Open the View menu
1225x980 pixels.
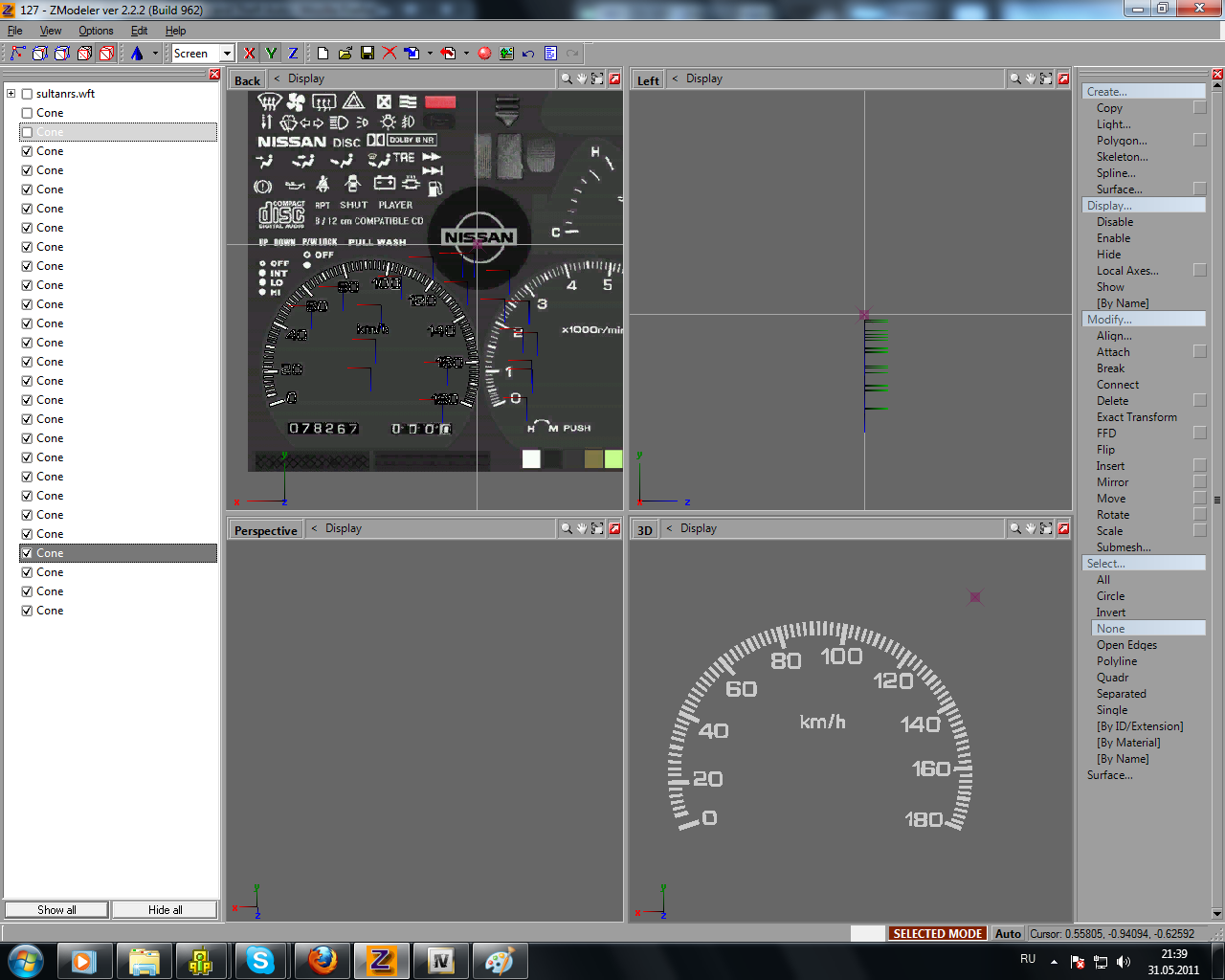51,31
